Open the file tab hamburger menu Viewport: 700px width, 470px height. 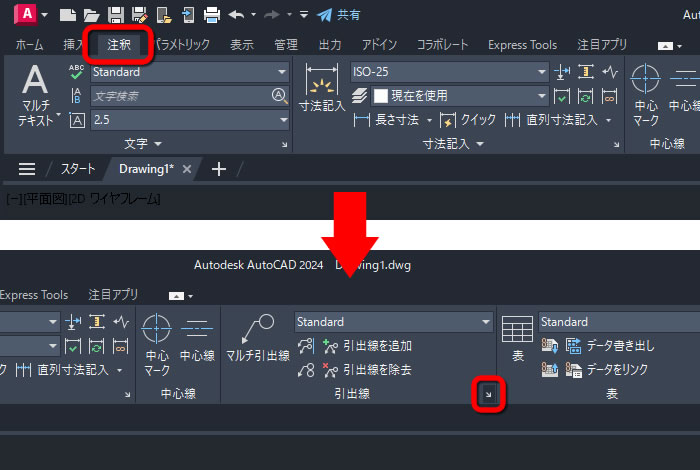tap(27, 169)
